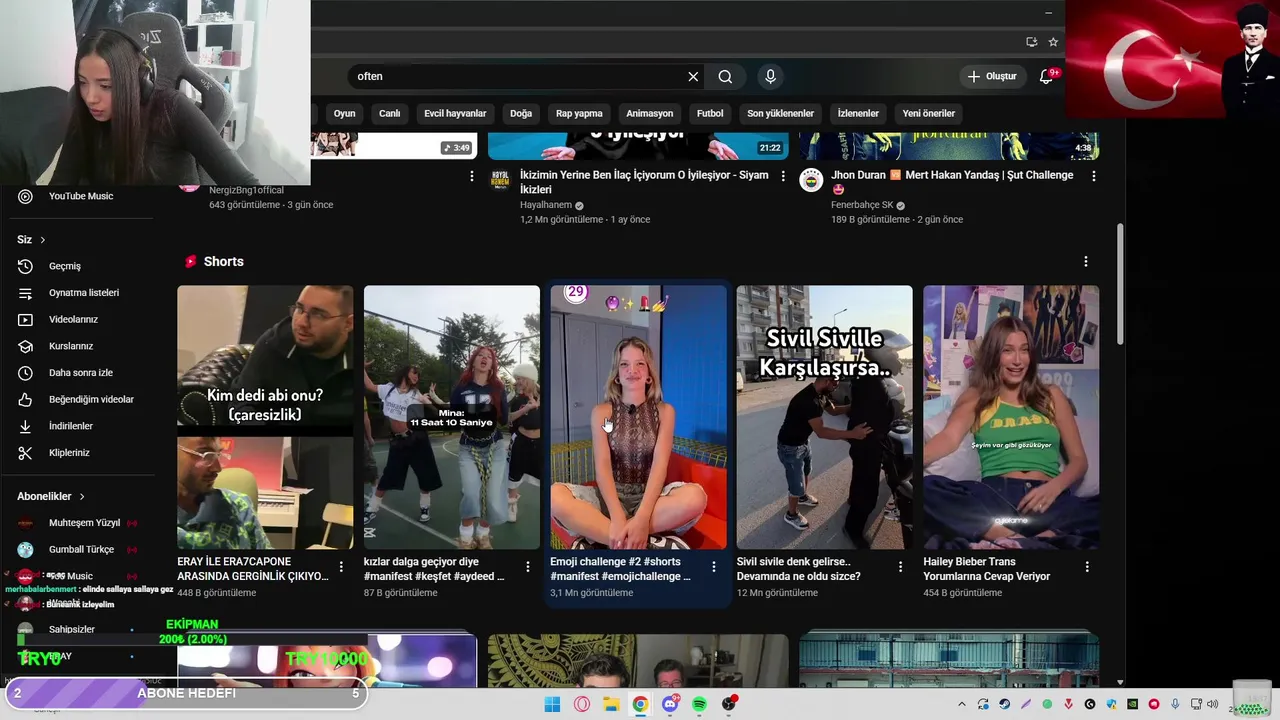Select the Futbol filter chip
1280x720 pixels.
tap(710, 113)
